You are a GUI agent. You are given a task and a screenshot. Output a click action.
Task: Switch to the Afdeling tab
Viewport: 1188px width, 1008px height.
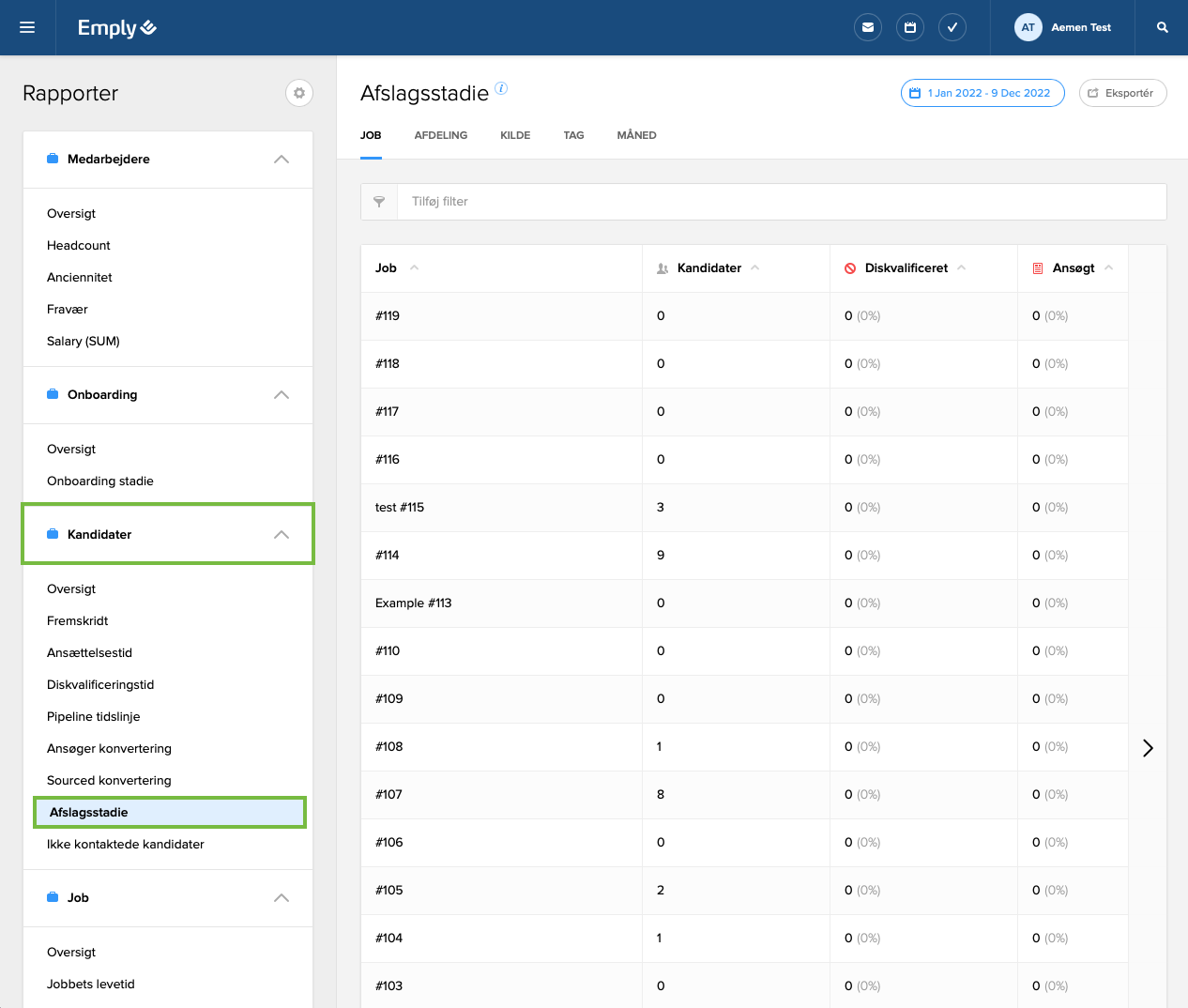(x=440, y=135)
